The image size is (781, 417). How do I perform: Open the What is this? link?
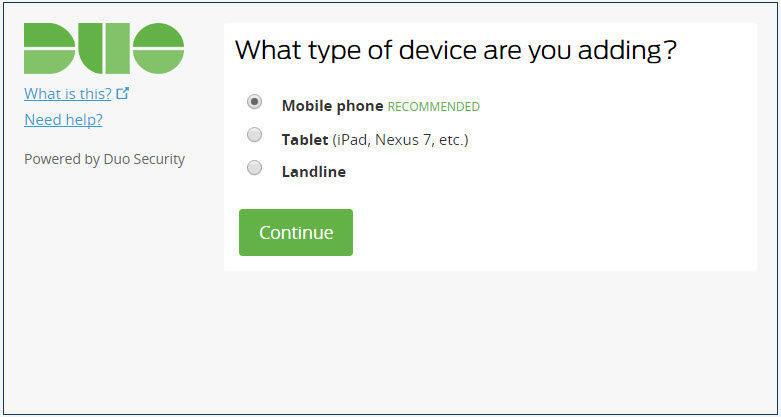pyautogui.click(x=68, y=94)
